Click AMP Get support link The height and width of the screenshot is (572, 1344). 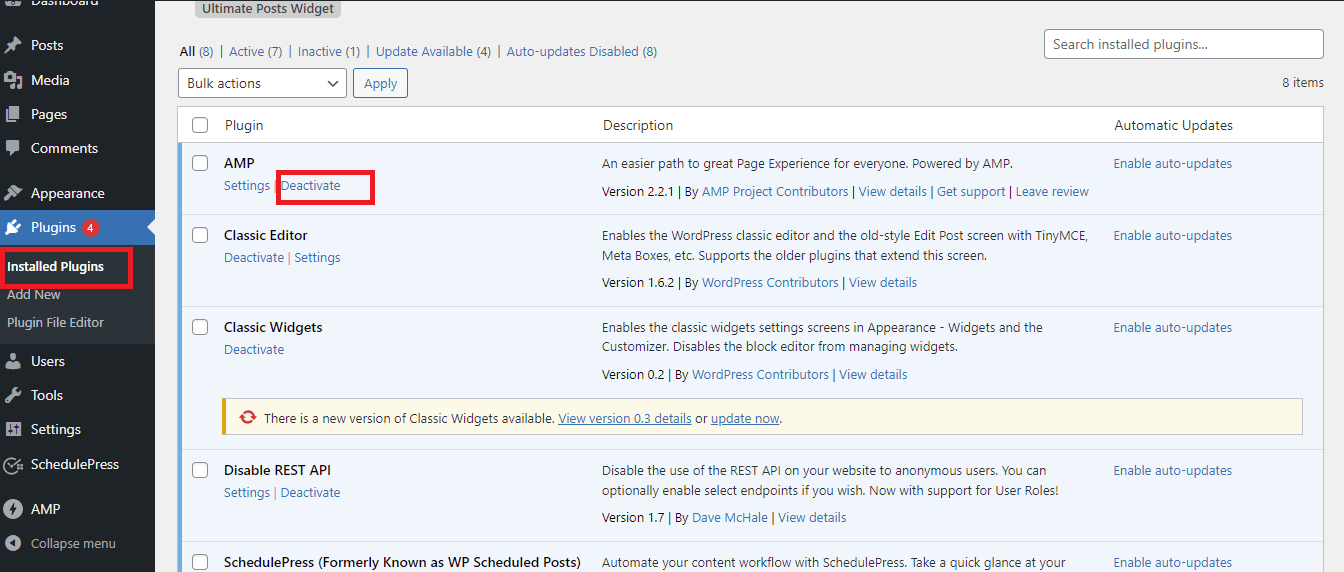[971, 192]
